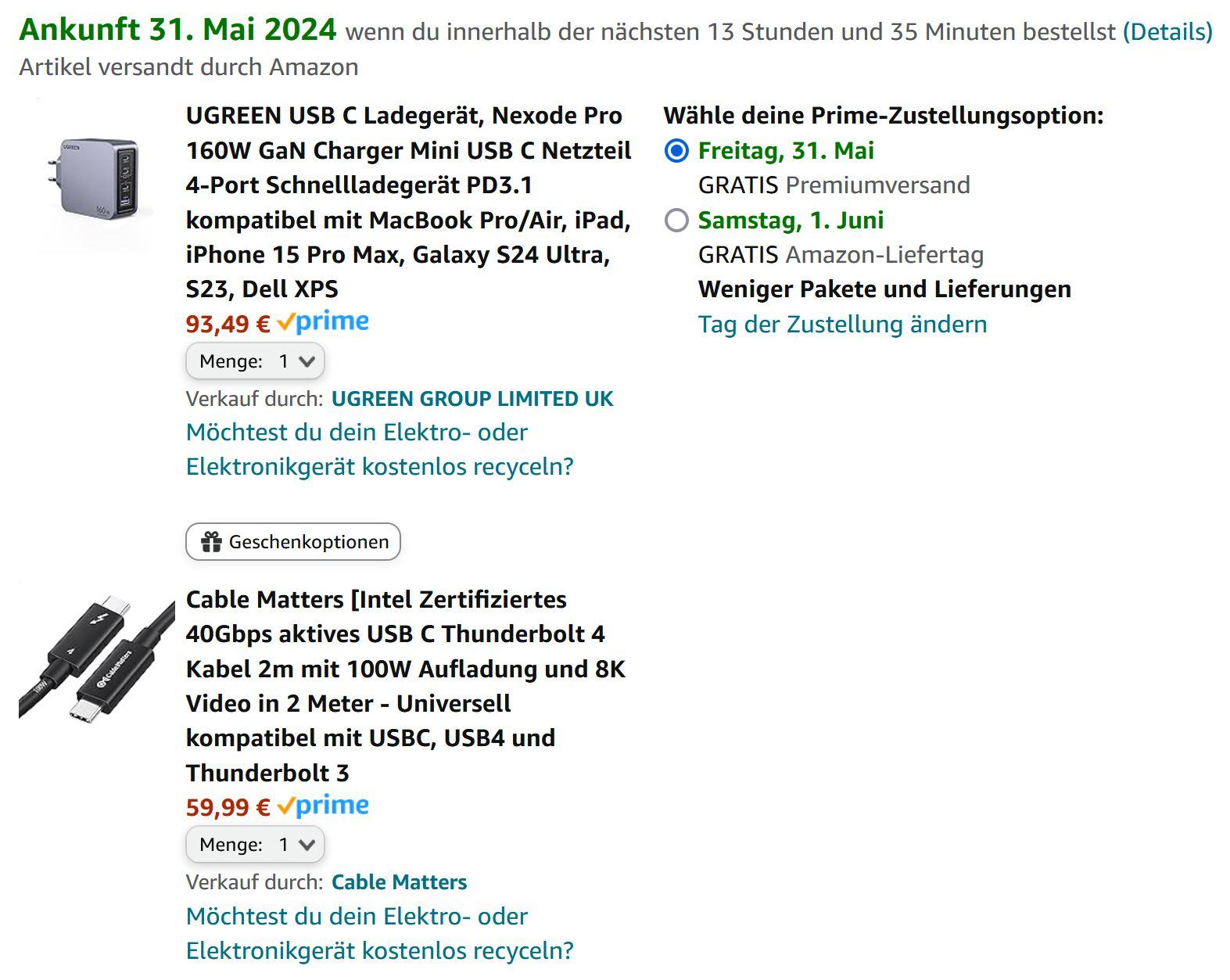Open the (Details) link for arrival time
The width and height of the screenshot is (1230, 980).
click(1167, 32)
